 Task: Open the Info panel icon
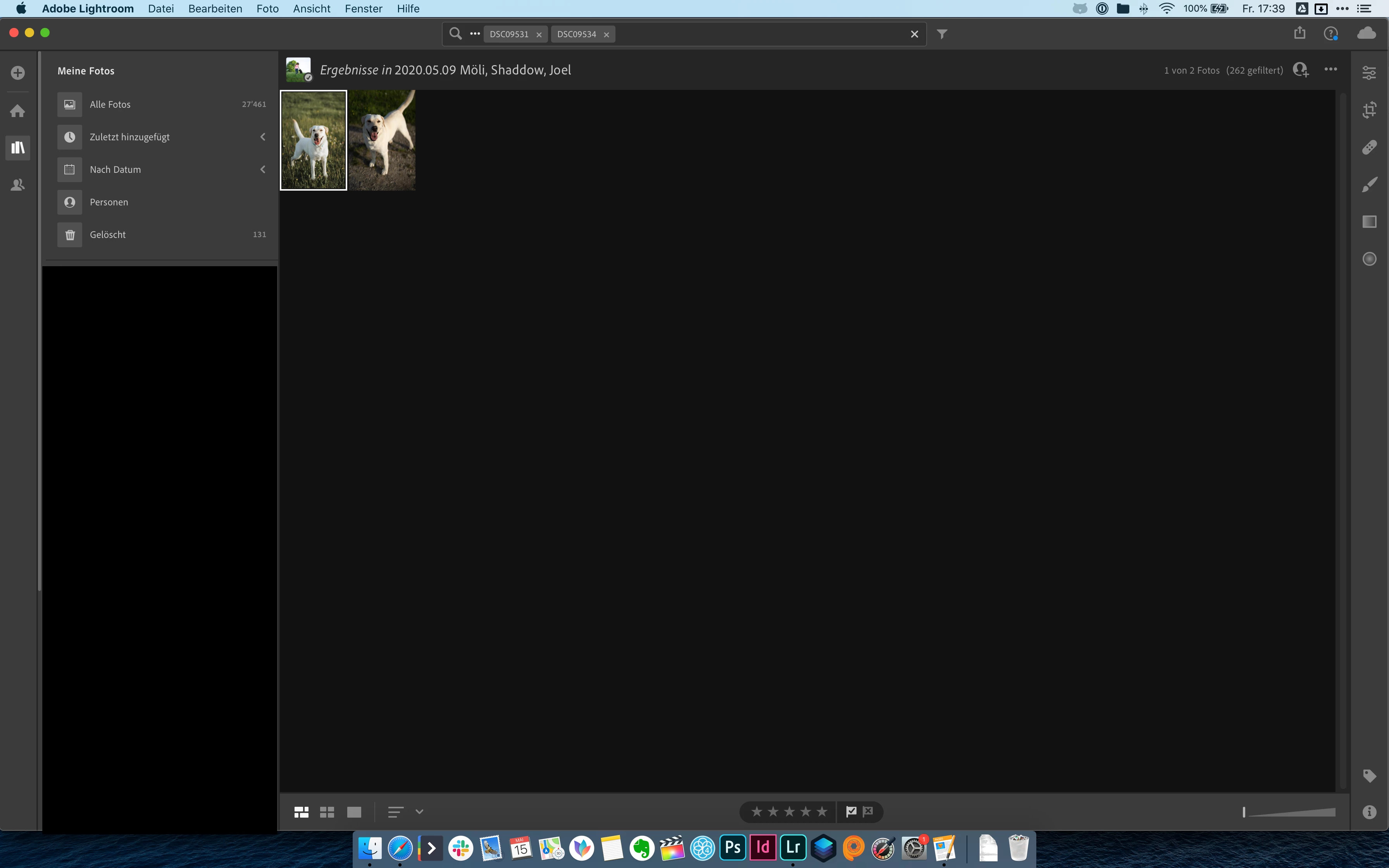tap(1369, 812)
